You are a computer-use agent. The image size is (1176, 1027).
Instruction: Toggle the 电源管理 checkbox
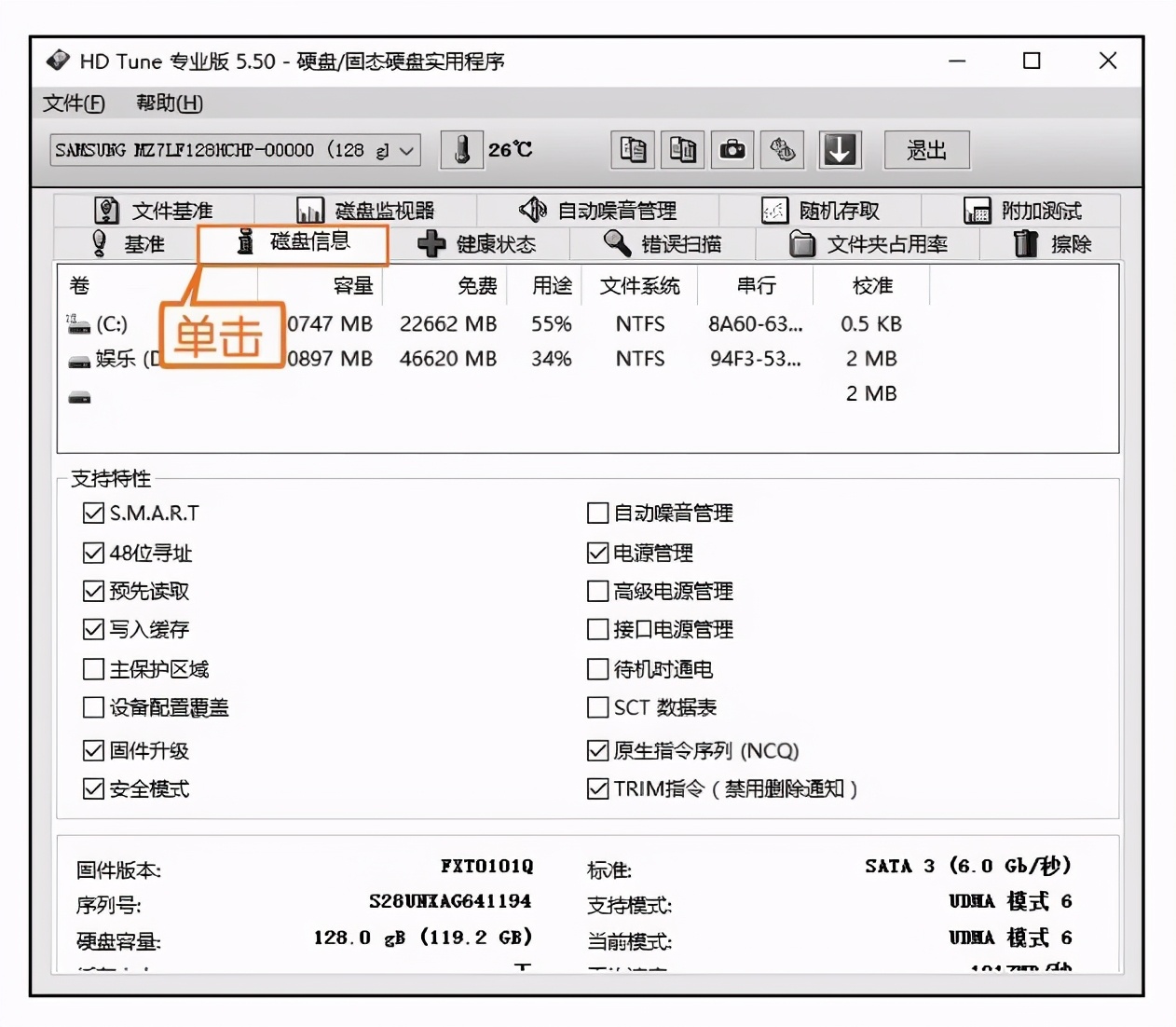[x=597, y=553]
